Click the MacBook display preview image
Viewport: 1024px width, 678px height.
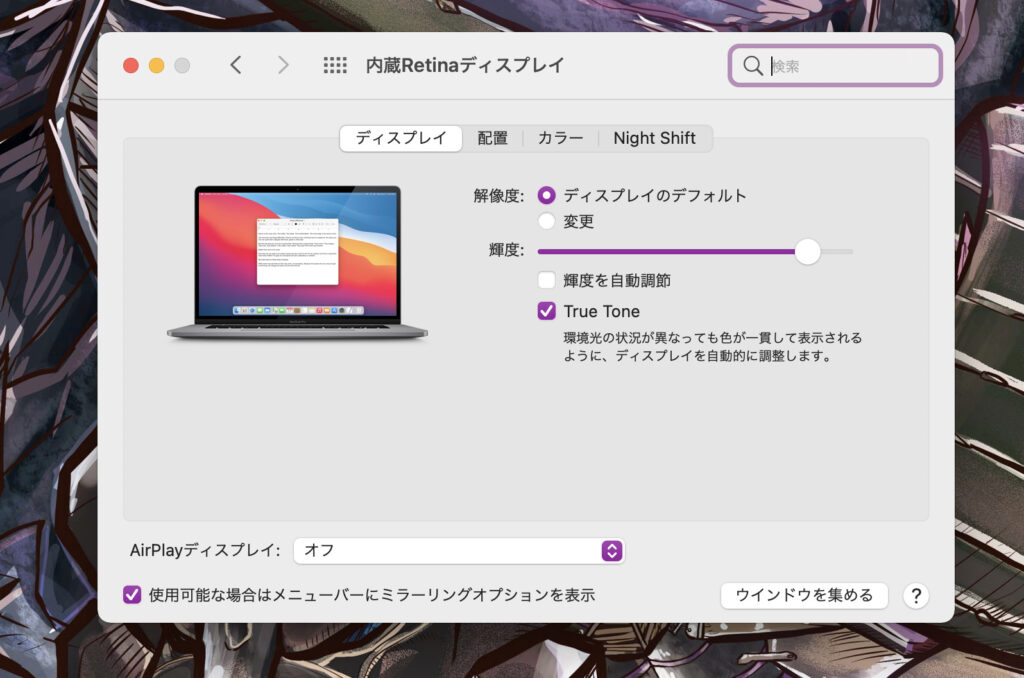pyautogui.click(x=297, y=263)
